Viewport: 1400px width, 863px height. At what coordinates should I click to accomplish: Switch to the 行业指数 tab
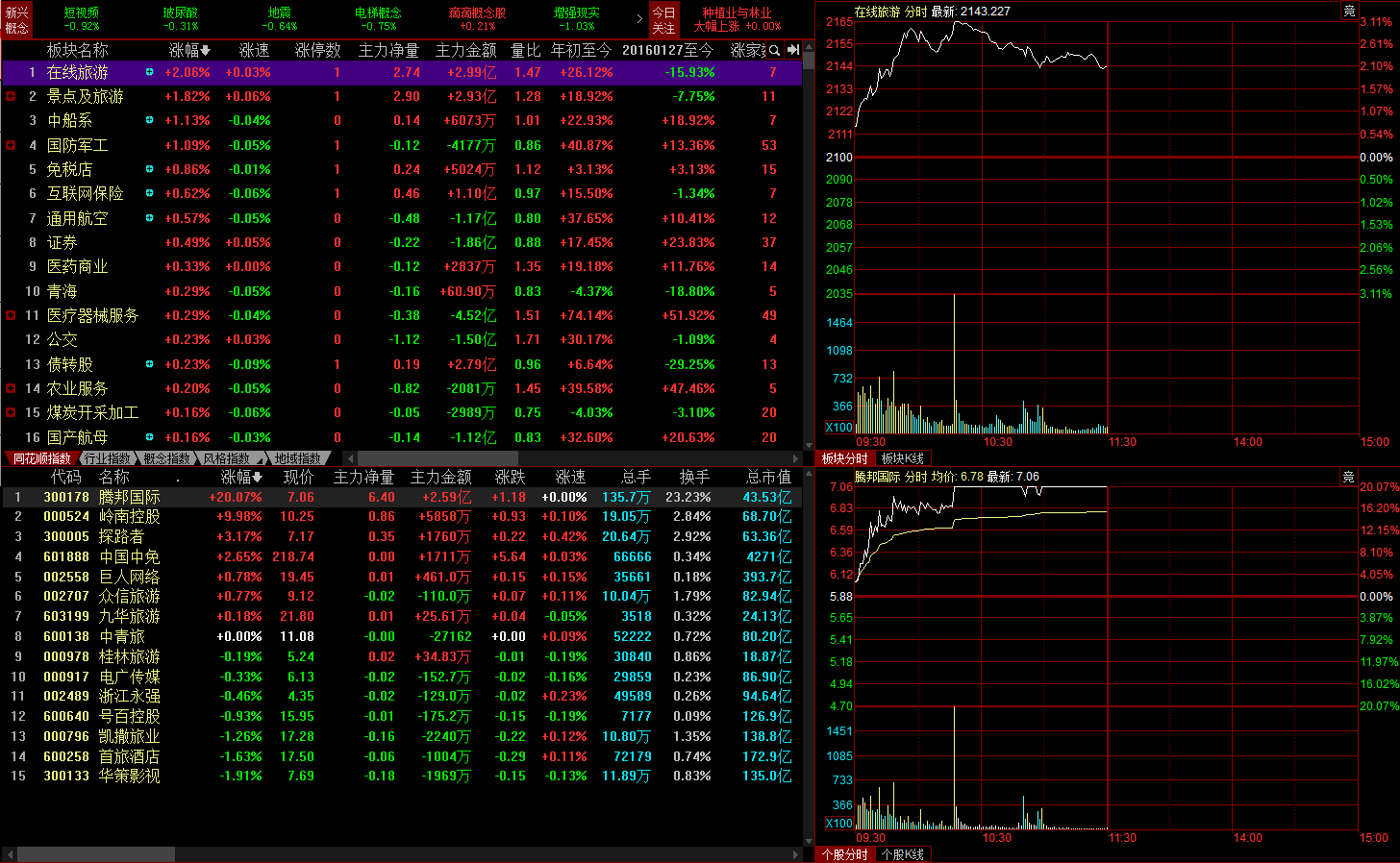[x=108, y=458]
